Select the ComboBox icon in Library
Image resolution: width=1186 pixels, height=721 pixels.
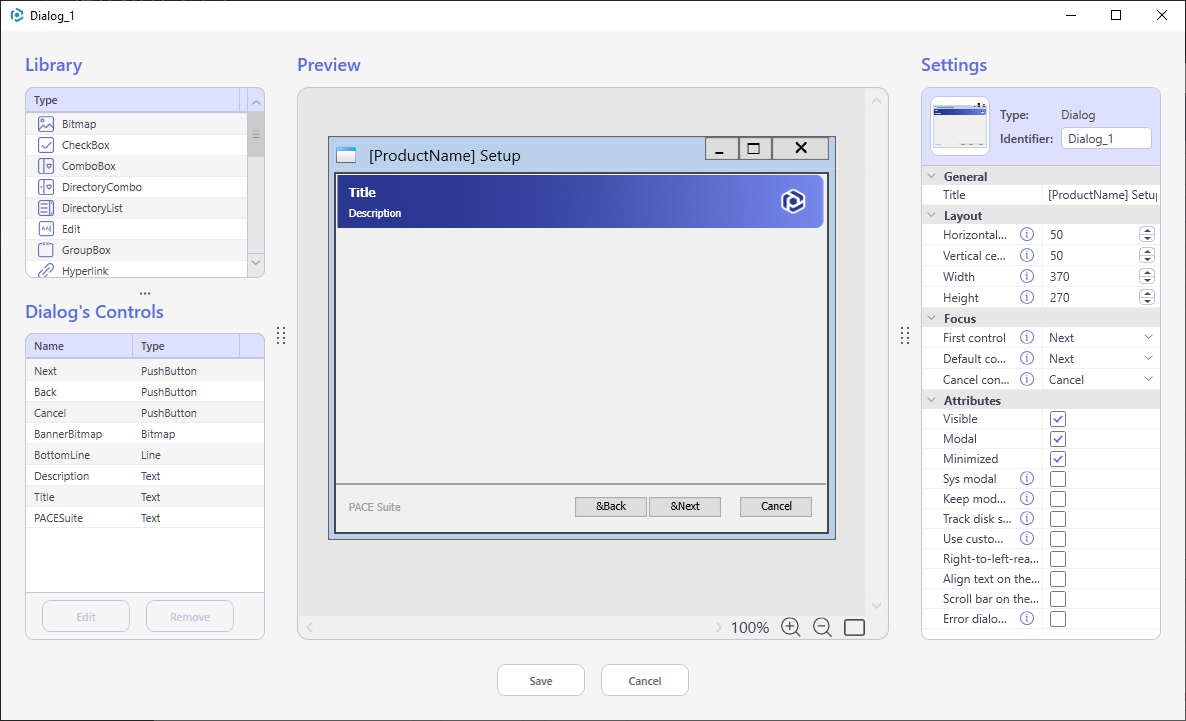46,166
